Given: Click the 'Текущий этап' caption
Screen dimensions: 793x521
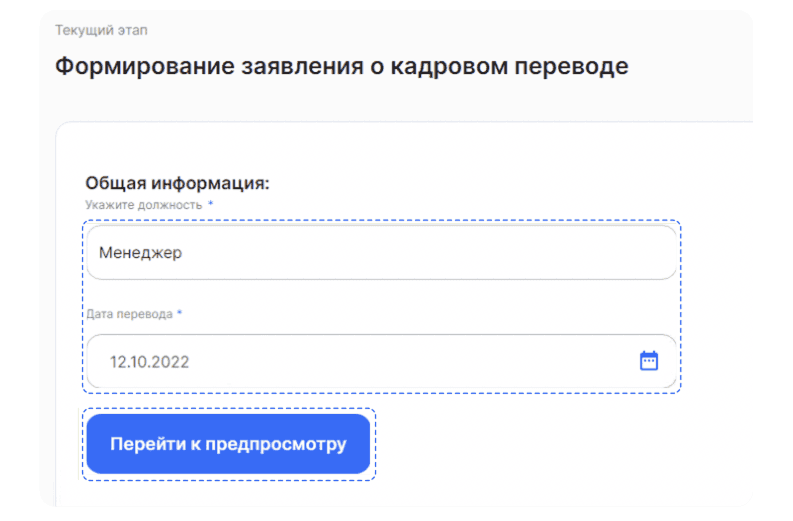Looking at the screenshot, I should [x=101, y=30].
